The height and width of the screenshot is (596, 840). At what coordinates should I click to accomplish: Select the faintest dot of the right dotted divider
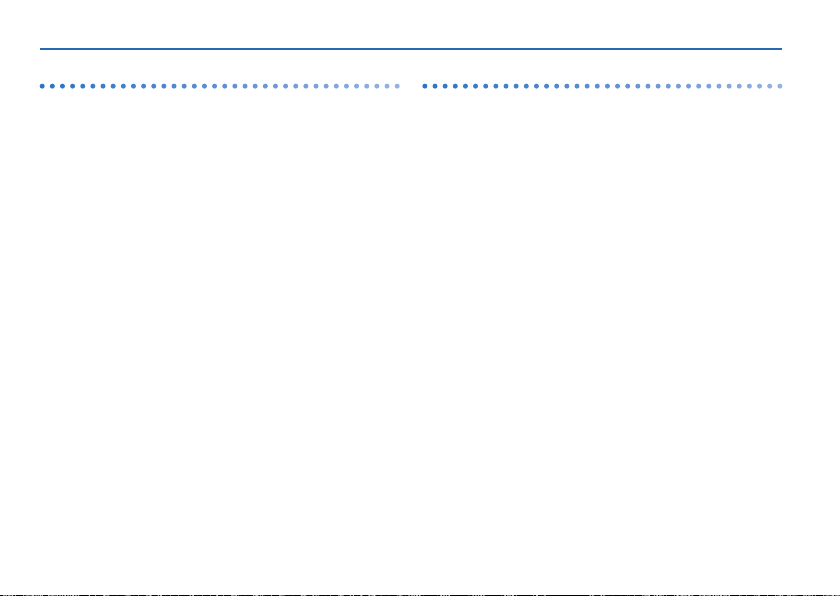click(x=780, y=86)
